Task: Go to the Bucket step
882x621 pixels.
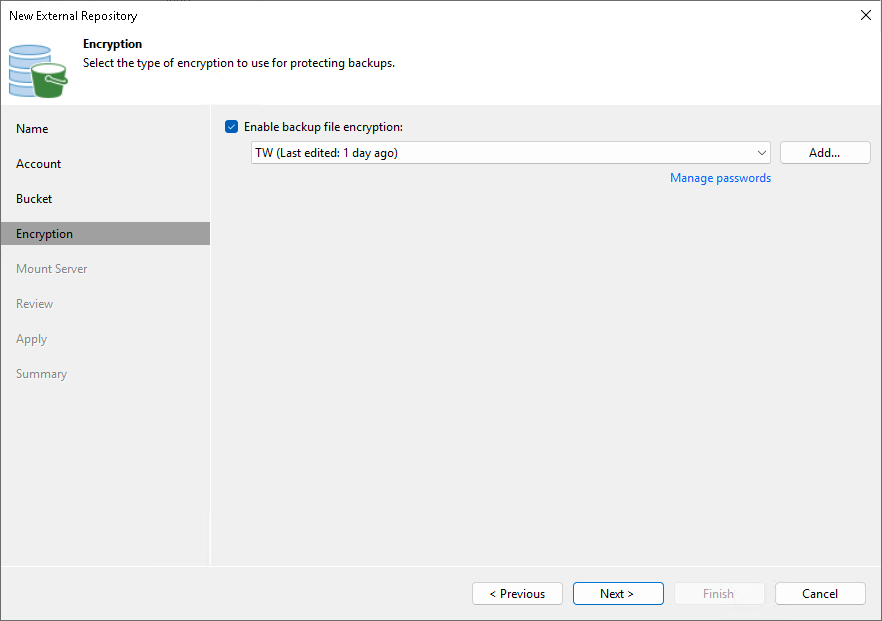Action: coord(34,199)
